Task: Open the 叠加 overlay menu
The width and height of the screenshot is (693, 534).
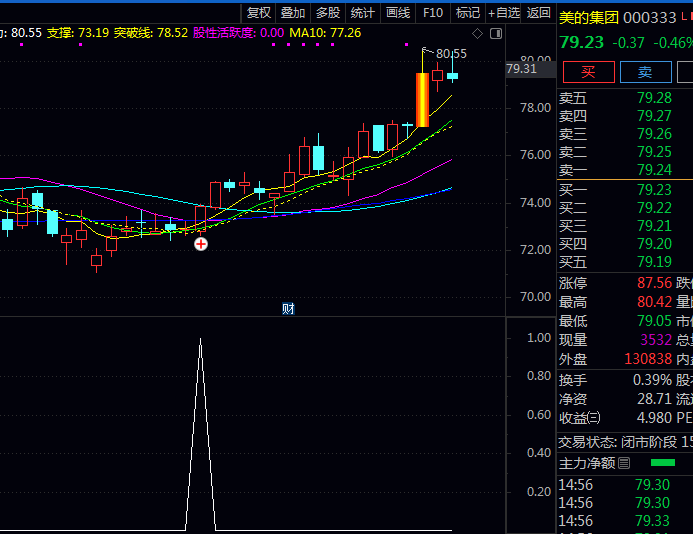Action: [x=293, y=13]
